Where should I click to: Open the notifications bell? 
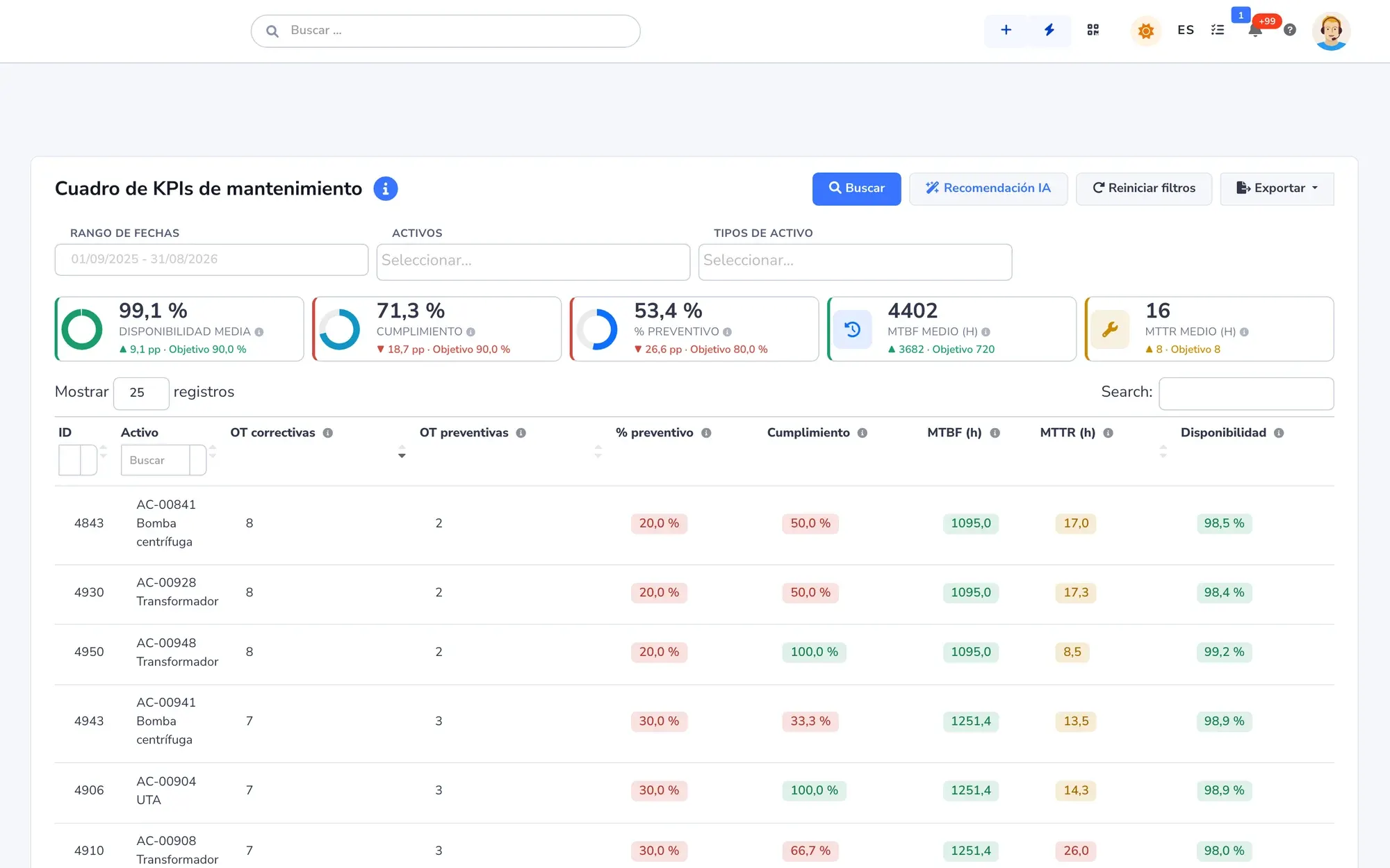click(x=1255, y=30)
